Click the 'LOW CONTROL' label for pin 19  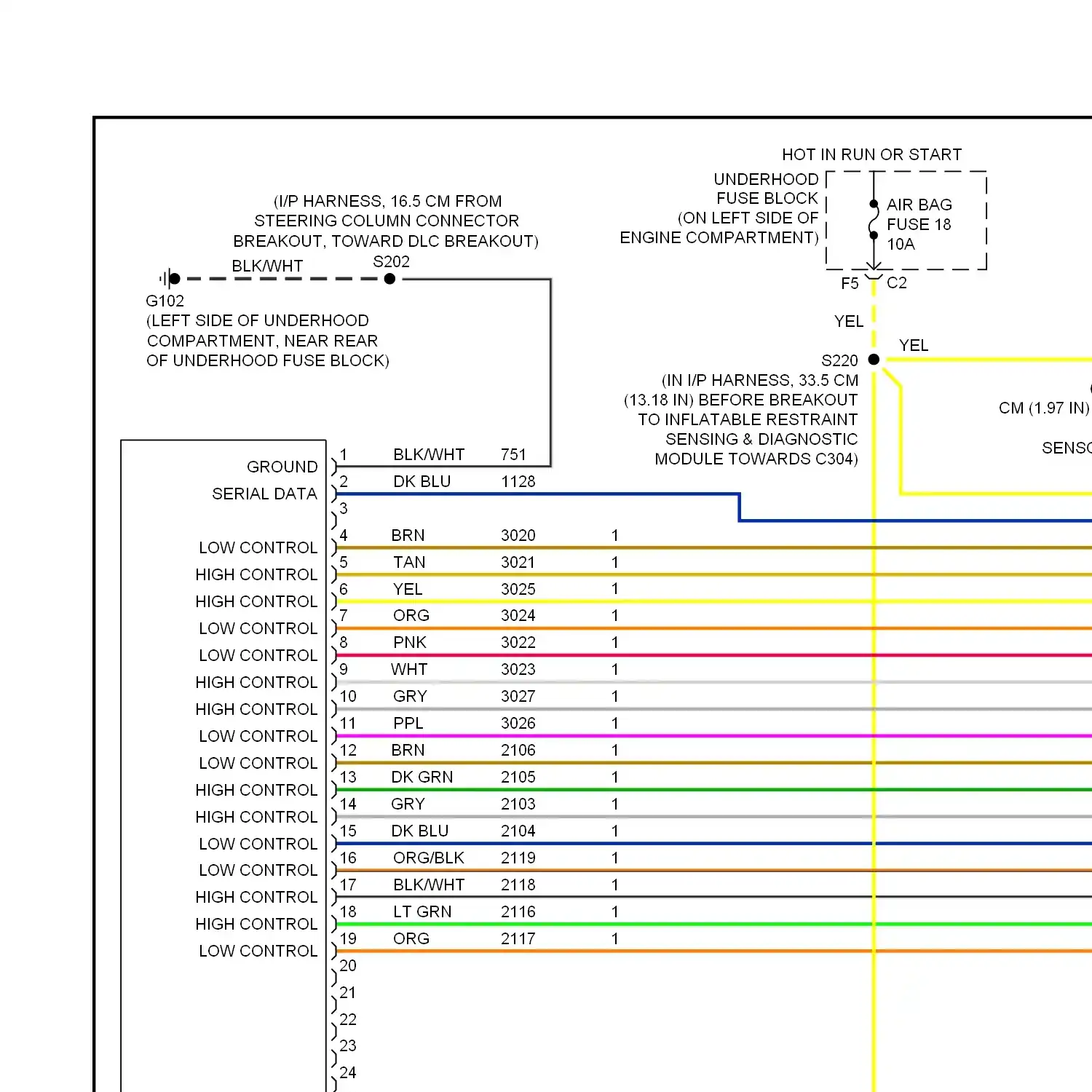pyautogui.click(x=258, y=951)
